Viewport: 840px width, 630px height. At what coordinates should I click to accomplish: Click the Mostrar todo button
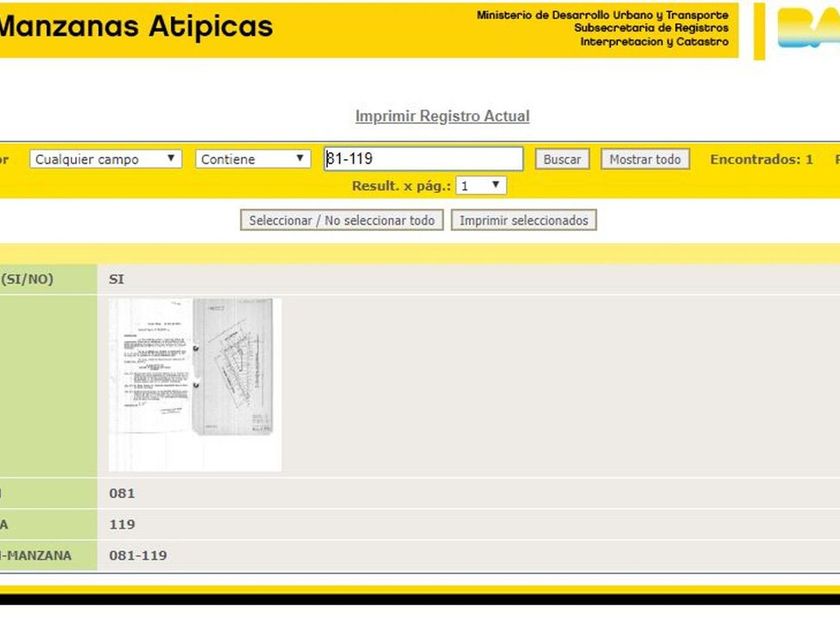(645, 159)
